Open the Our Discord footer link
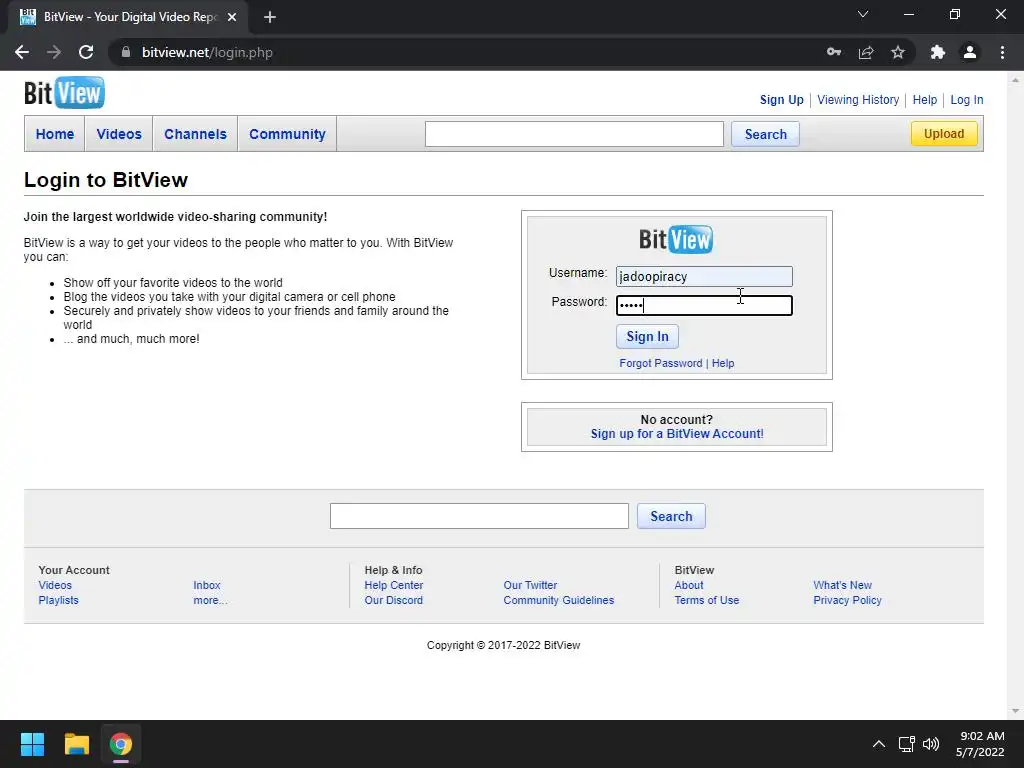The height and width of the screenshot is (768, 1024). (x=394, y=600)
